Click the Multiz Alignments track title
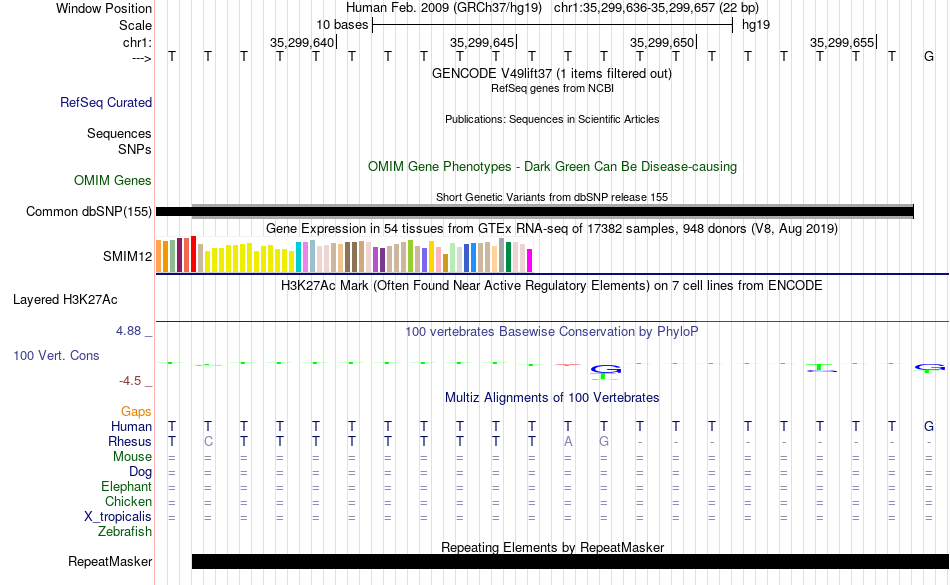Image resolution: width=950 pixels, height=585 pixels. [x=552, y=397]
